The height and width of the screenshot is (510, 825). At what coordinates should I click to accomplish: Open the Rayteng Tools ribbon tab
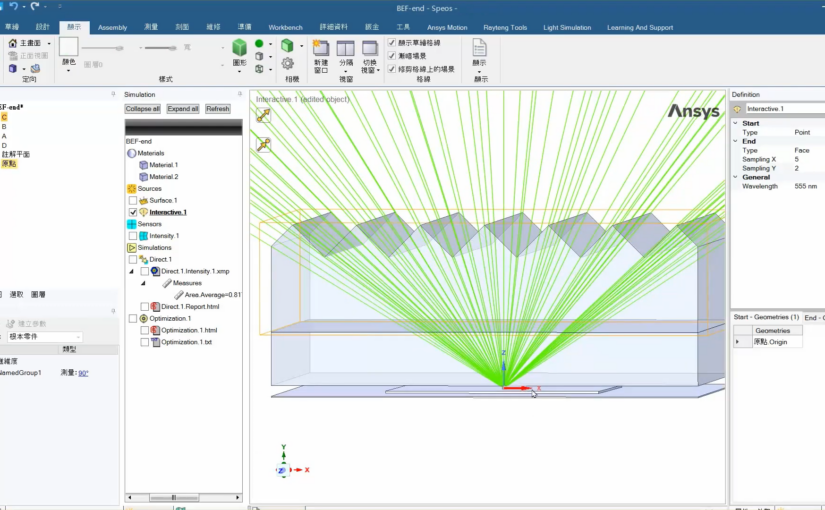click(505, 27)
